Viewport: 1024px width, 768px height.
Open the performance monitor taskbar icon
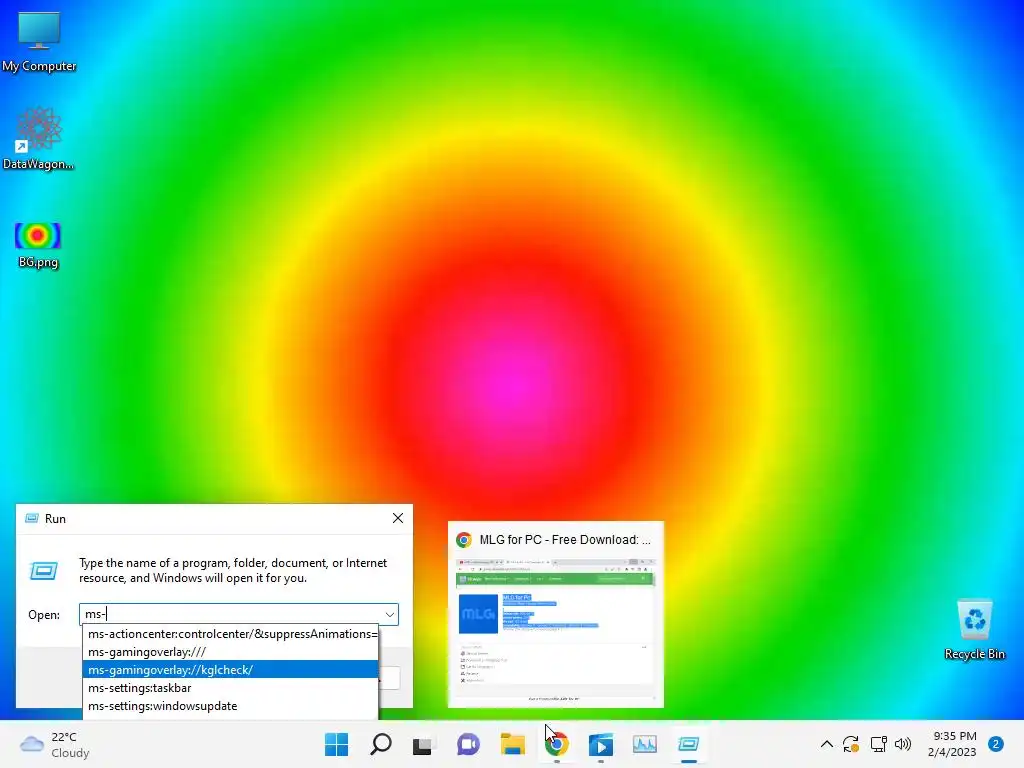tap(645, 744)
